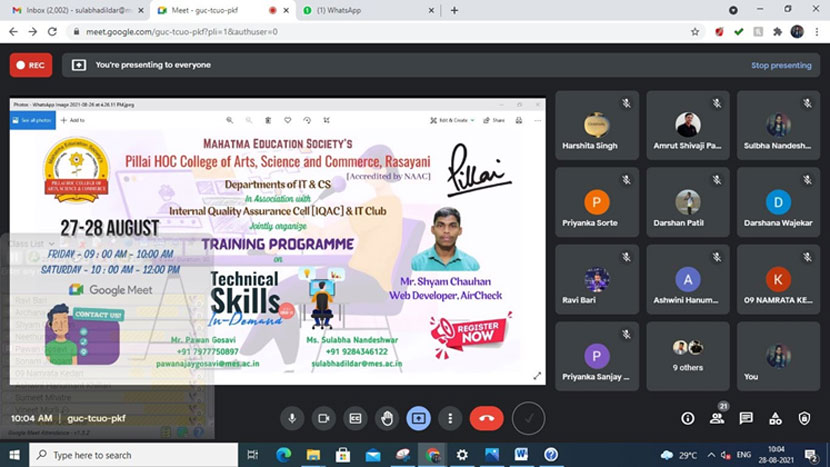
Task: Open Meet more options three-dot menu
Action: 451,419
